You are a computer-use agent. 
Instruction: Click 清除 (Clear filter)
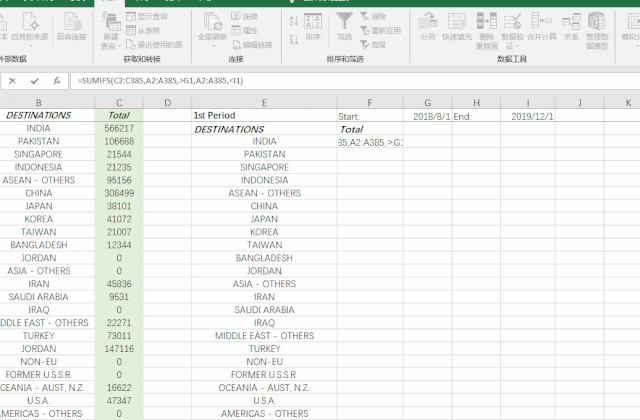click(373, 17)
